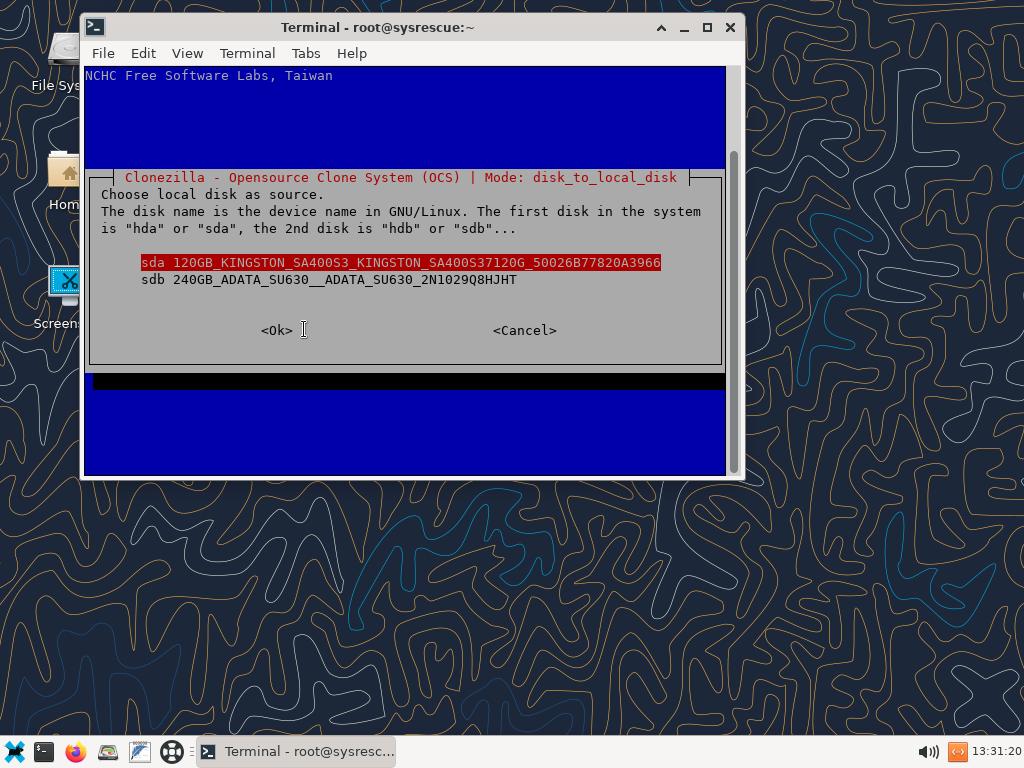Click the lifebuoy help icon in the taskbar
This screenshot has height=768, width=1024.
(172, 751)
